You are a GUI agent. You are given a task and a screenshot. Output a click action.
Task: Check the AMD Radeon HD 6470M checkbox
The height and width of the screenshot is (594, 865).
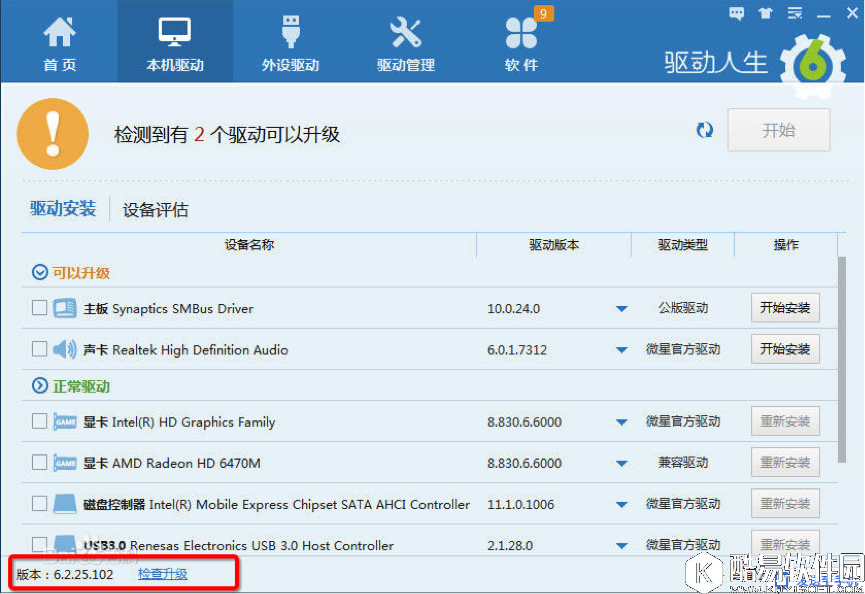click(38, 462)
